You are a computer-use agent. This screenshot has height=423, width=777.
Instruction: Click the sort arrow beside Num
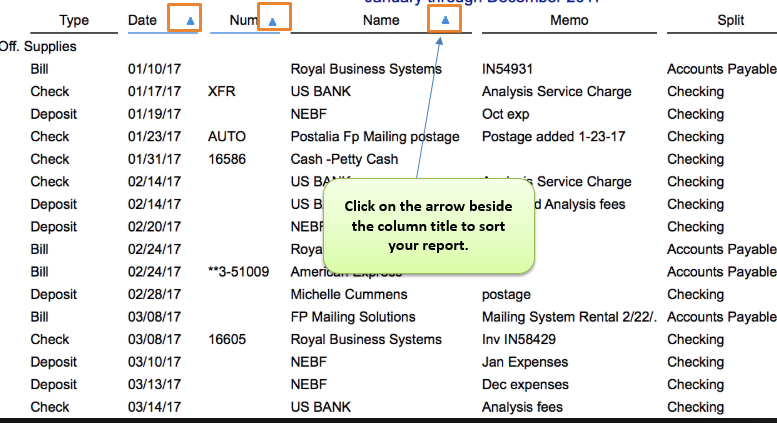click(x=272, y=22)
